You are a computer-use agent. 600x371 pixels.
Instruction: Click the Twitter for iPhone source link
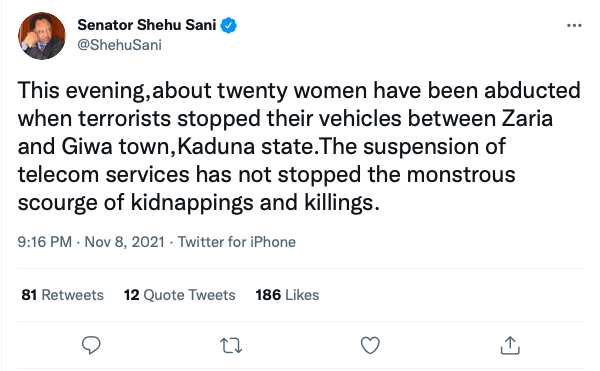point(237,242)
